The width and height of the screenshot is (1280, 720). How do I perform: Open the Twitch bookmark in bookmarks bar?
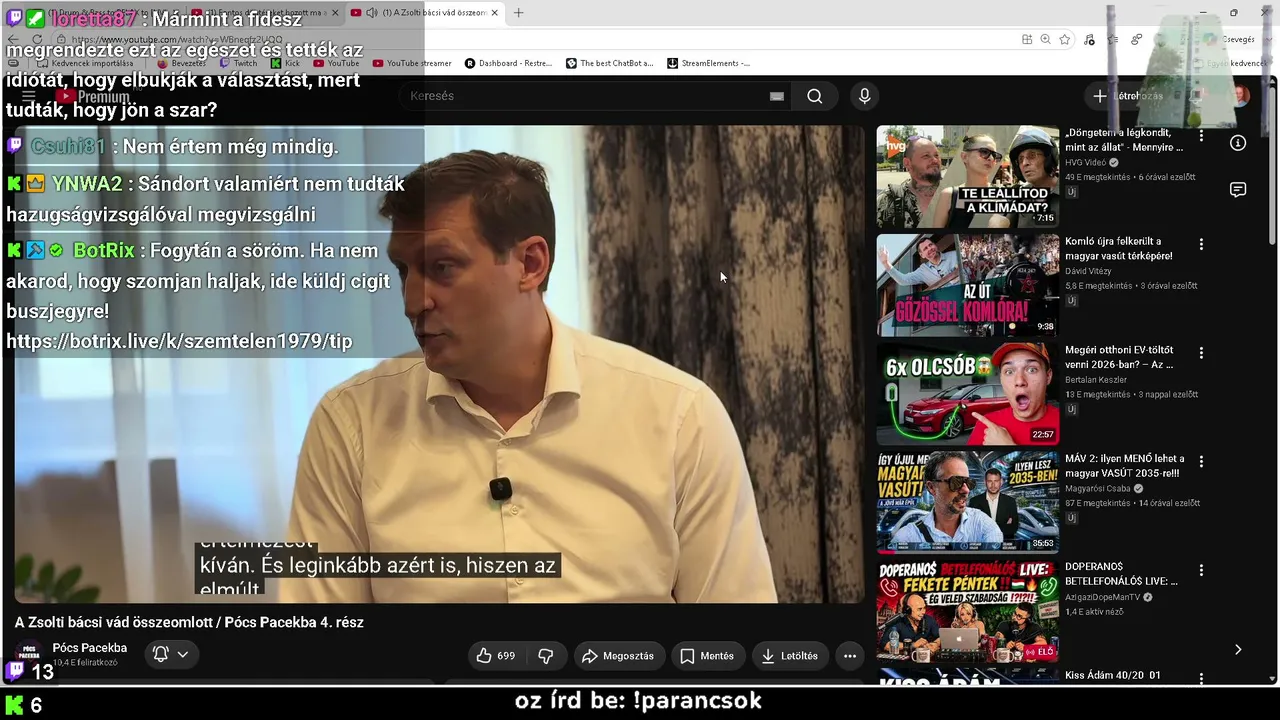[x=238, y=63]
